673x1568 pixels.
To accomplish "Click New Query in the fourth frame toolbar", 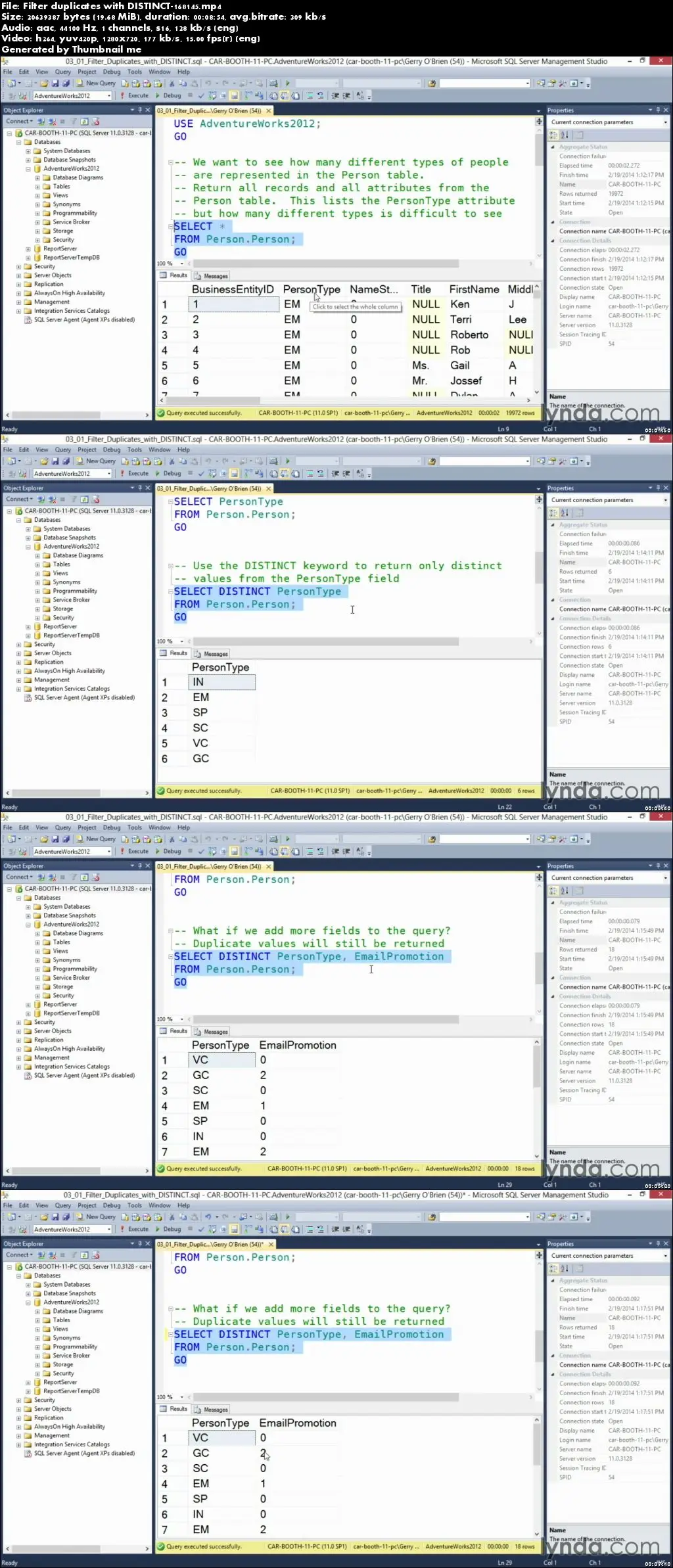I will coord(96,1217).
